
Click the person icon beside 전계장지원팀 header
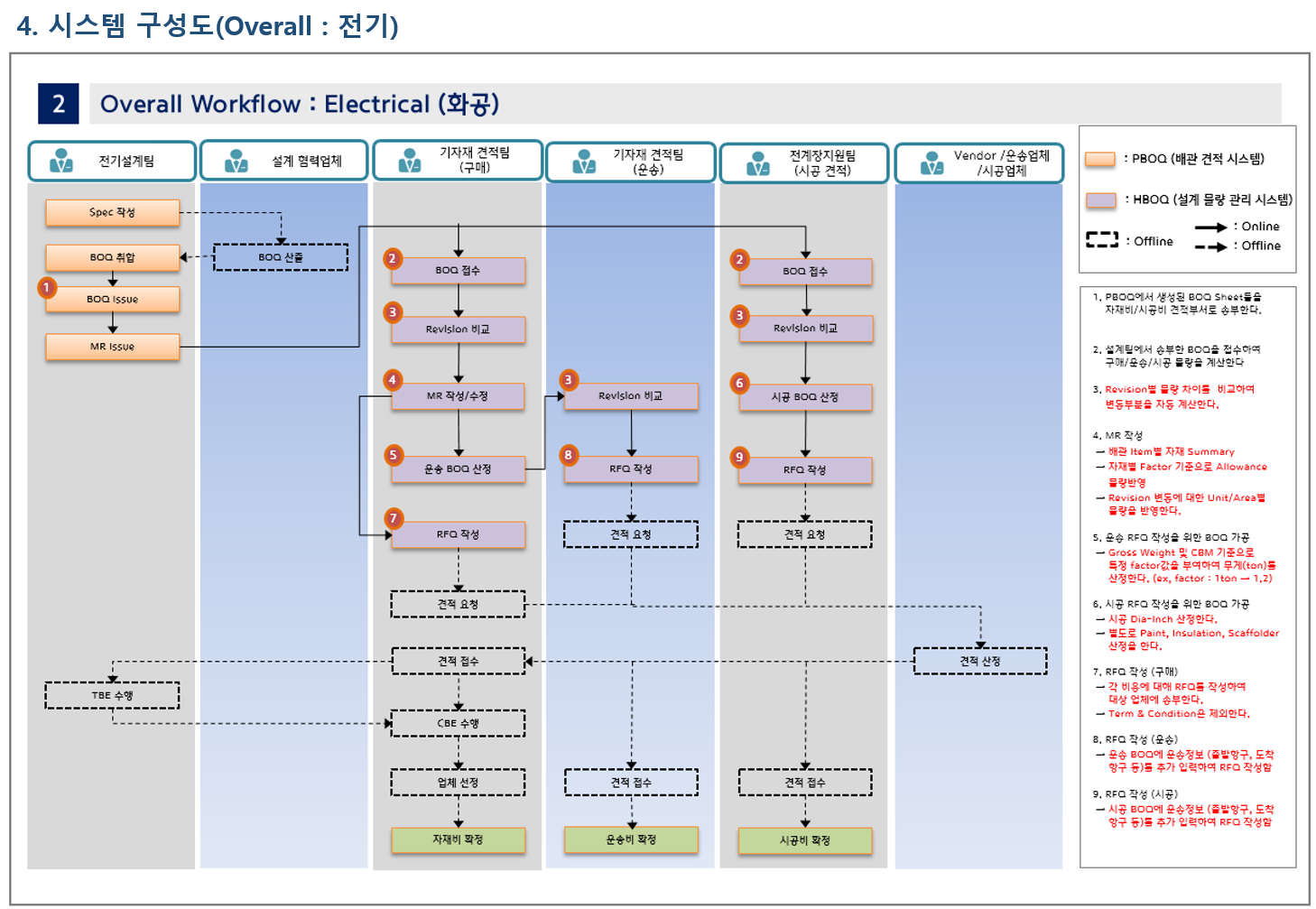click(758, 163)
